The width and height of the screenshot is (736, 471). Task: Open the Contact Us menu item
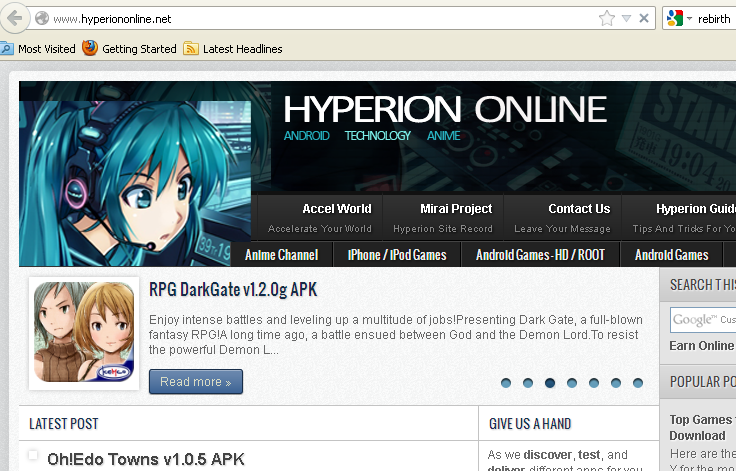click(x=562, y=217)
